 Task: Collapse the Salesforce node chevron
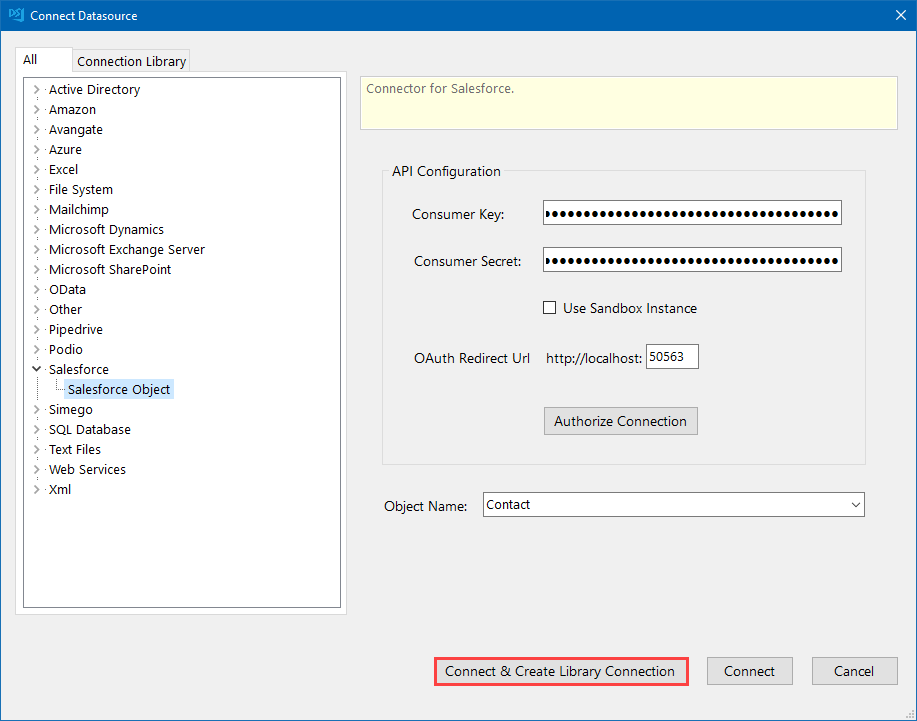[36, 369]
